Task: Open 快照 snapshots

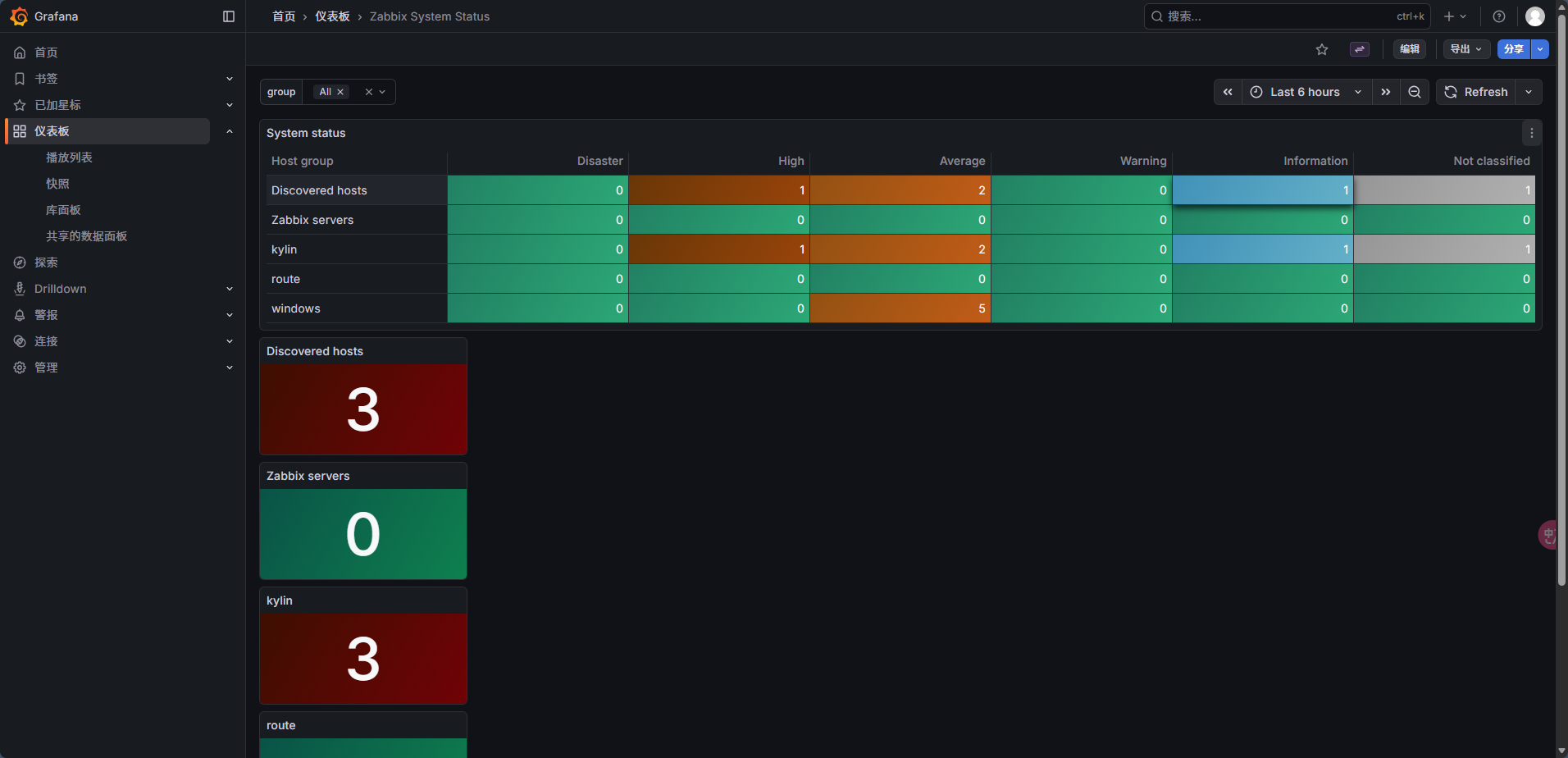Action: pos(57,184)
